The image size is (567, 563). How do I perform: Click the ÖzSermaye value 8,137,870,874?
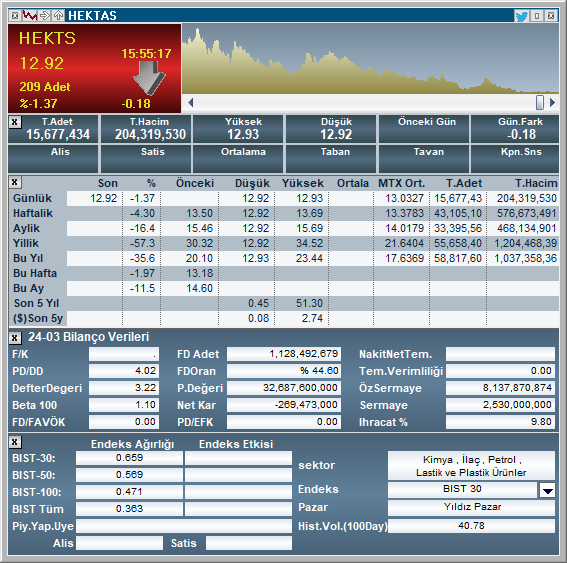pos(500,388)
